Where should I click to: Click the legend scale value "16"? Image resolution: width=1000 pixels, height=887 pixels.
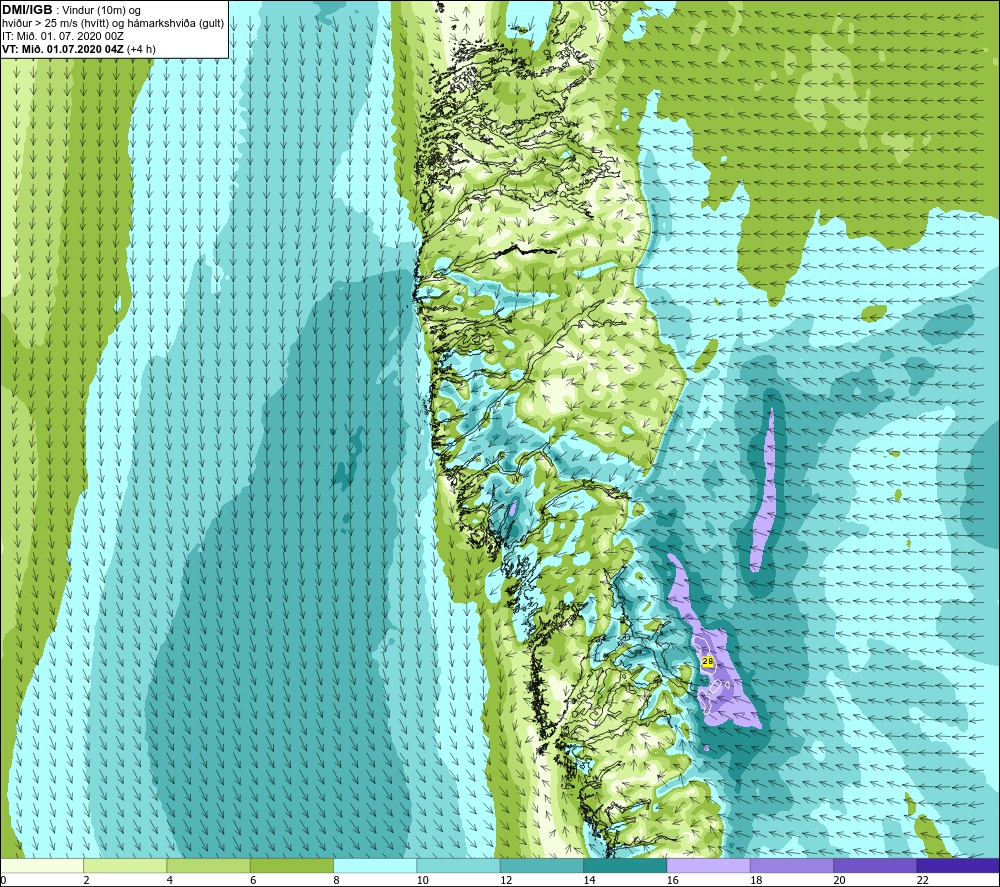tap(673, 880)
